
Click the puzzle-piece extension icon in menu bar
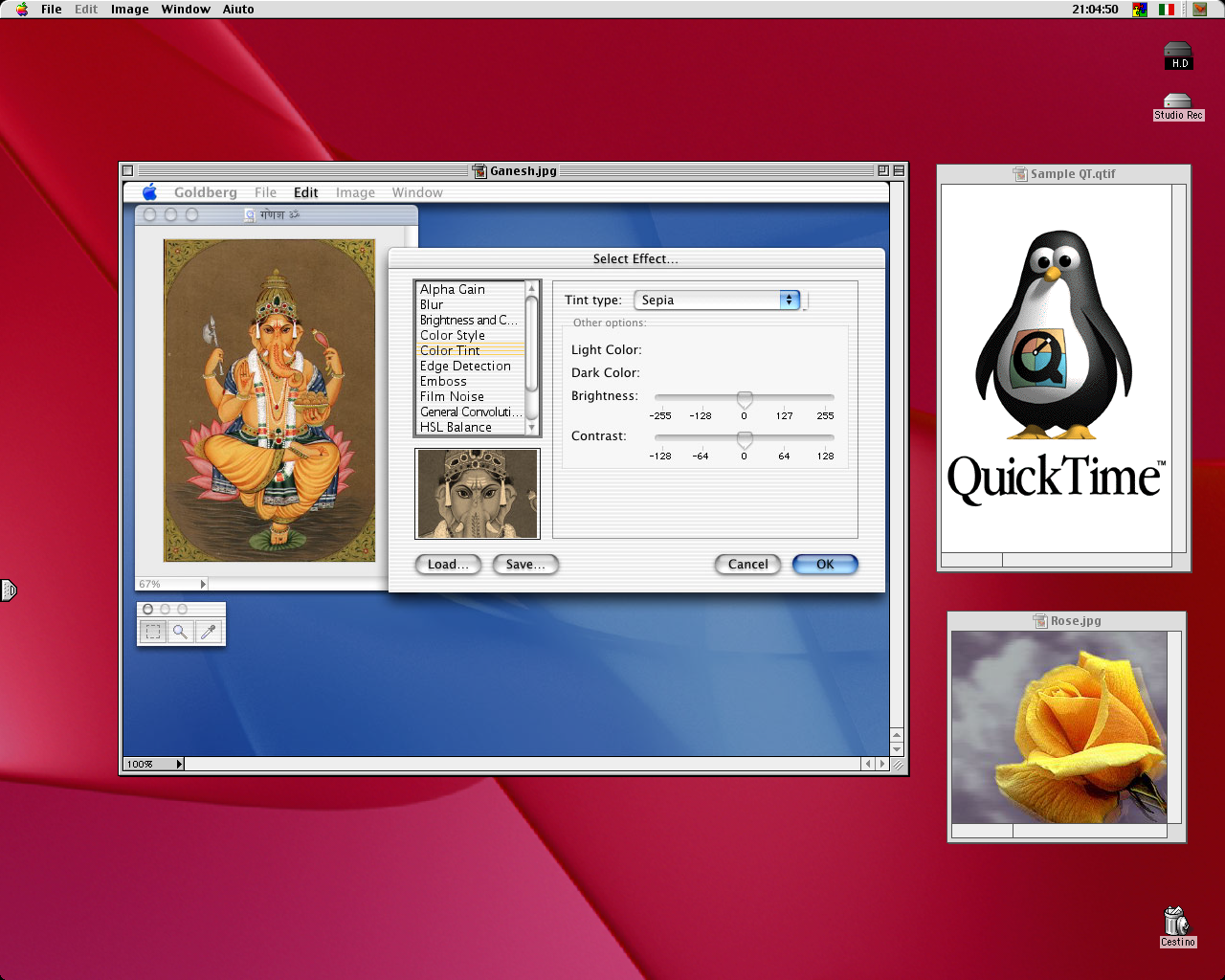1140,9
